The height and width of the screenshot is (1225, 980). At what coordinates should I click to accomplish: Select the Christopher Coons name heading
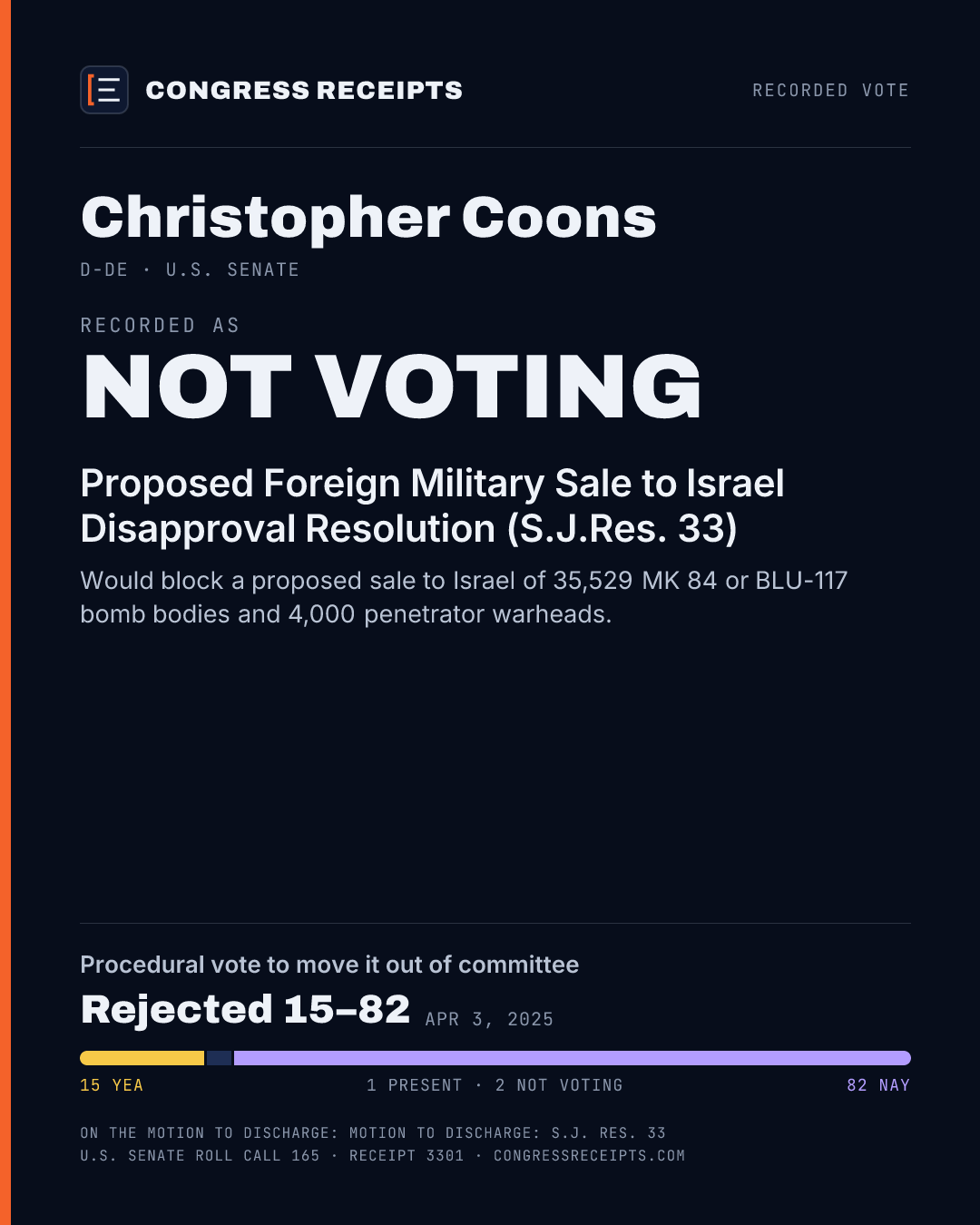368,219
